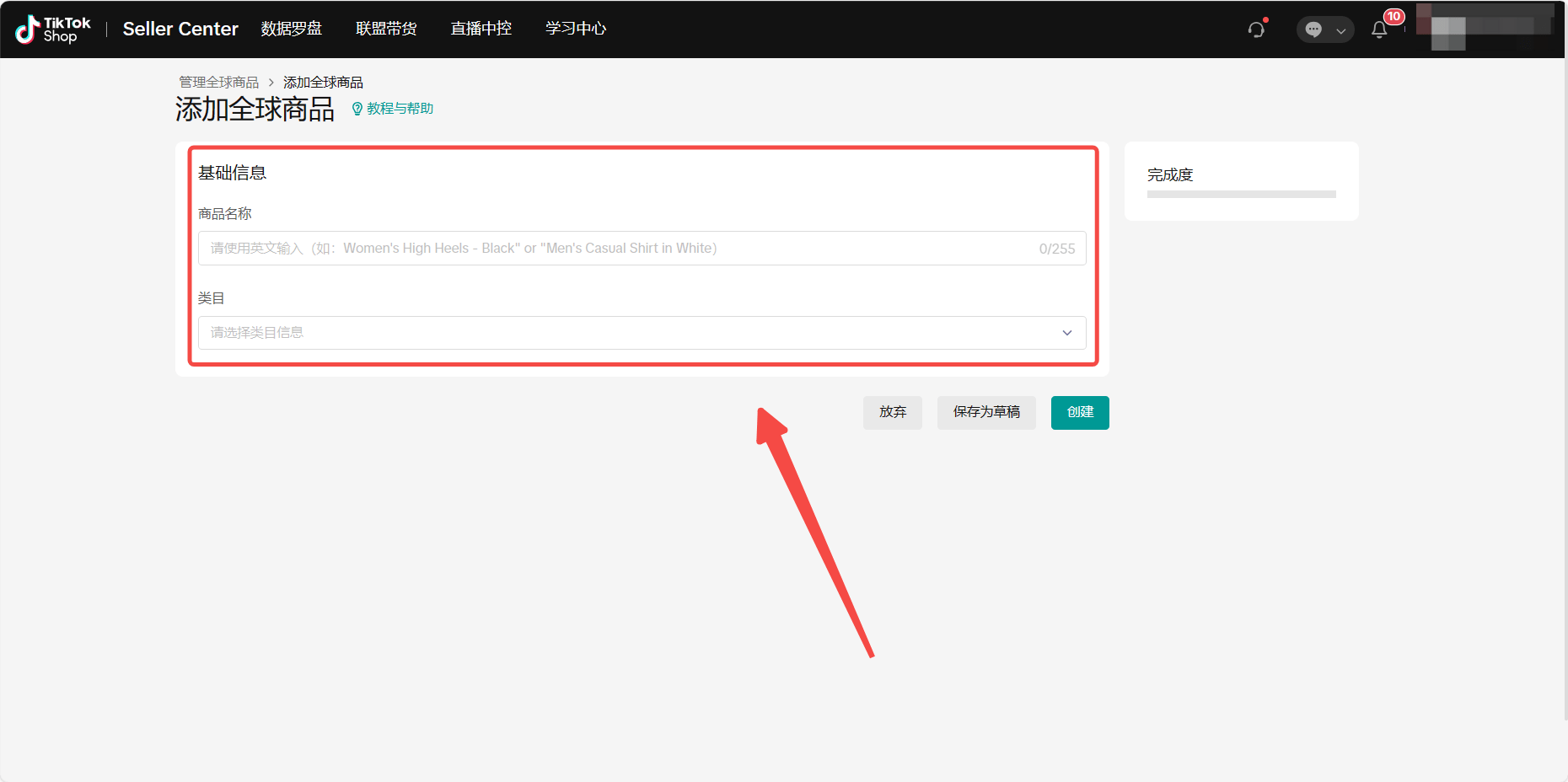1568x782 pixels.
Task: Open the 联盟带货 menu item
Action: 386,28
